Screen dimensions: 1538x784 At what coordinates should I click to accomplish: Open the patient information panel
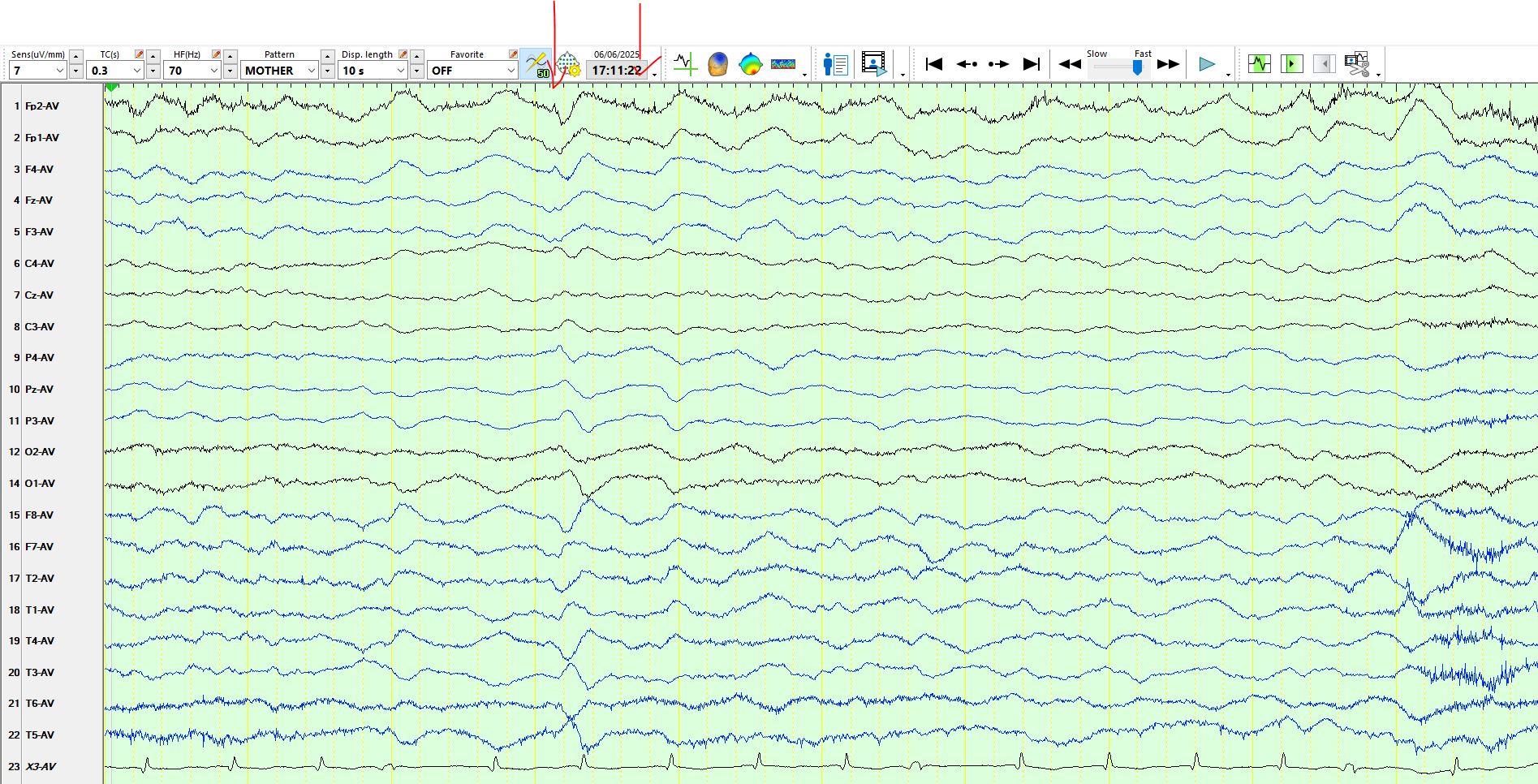[835, 64]
